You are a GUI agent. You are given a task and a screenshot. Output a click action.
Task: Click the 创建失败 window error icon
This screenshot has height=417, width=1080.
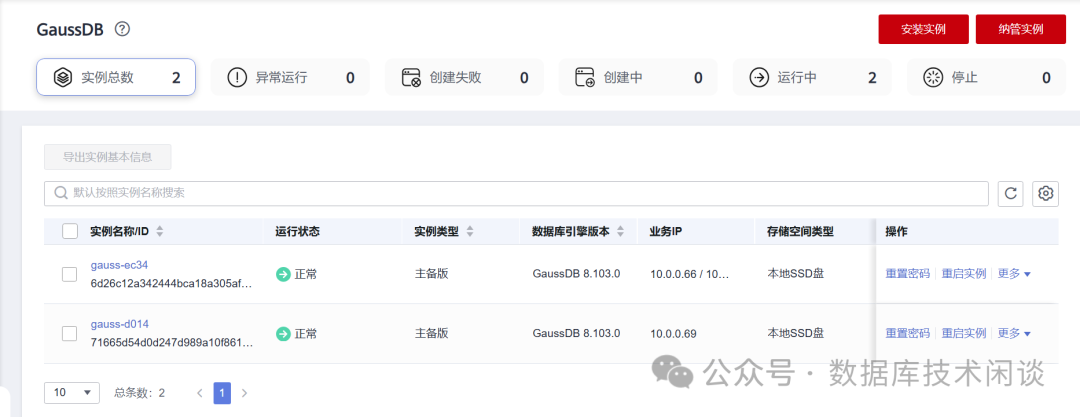[411, 77]
